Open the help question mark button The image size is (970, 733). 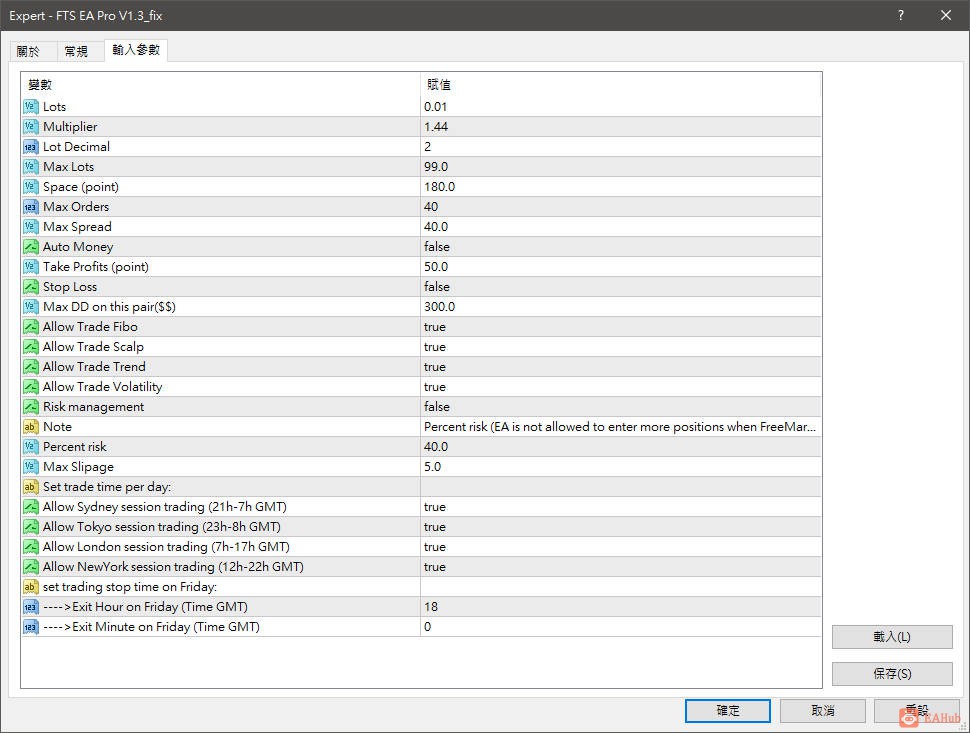pos(901,15)
